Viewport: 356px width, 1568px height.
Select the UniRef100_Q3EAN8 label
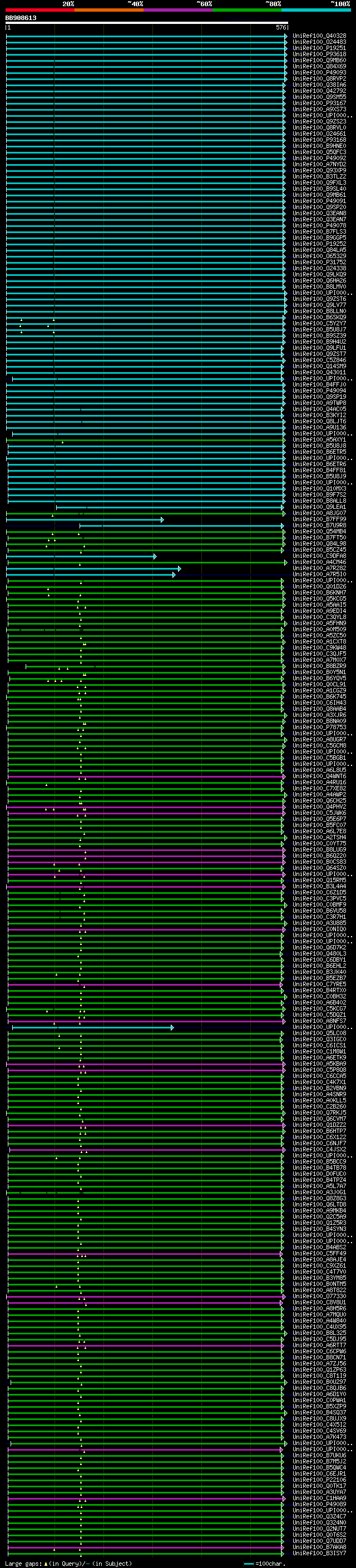tap(319, 214)
